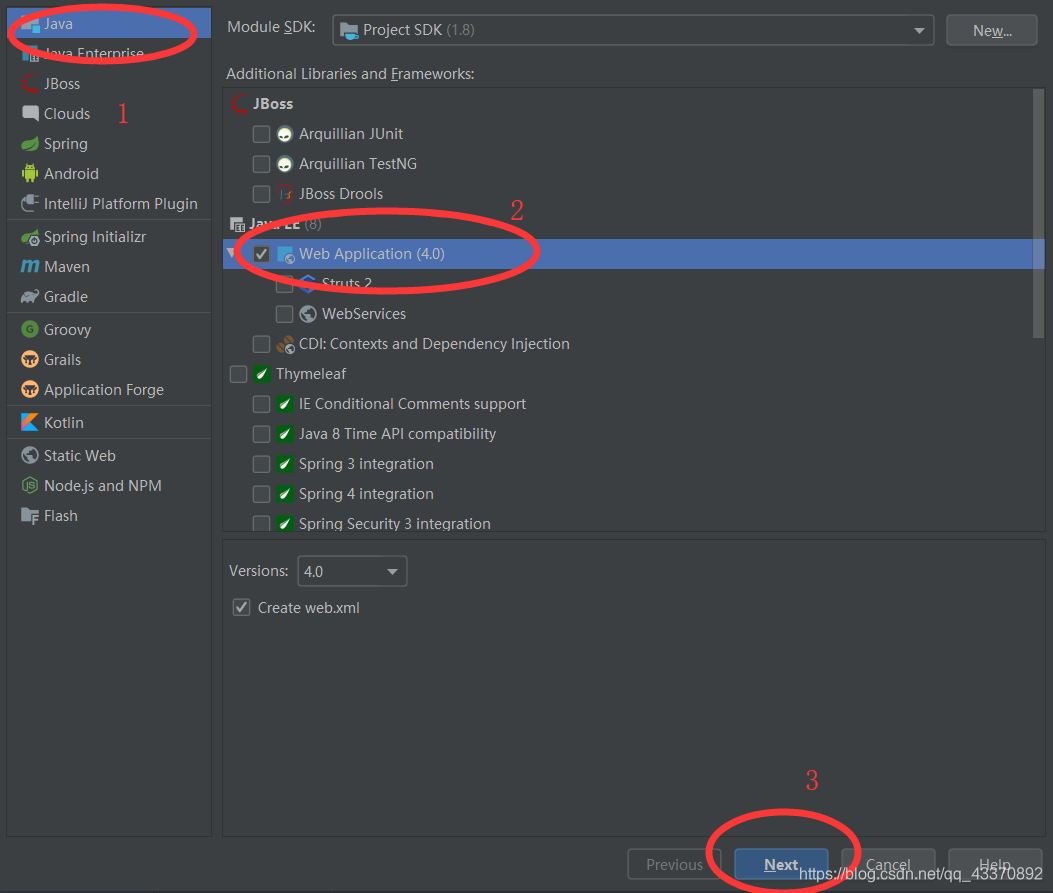Open the Versions 4.0 dropdown
The image size is (1053, 893).
click(352, 571)
